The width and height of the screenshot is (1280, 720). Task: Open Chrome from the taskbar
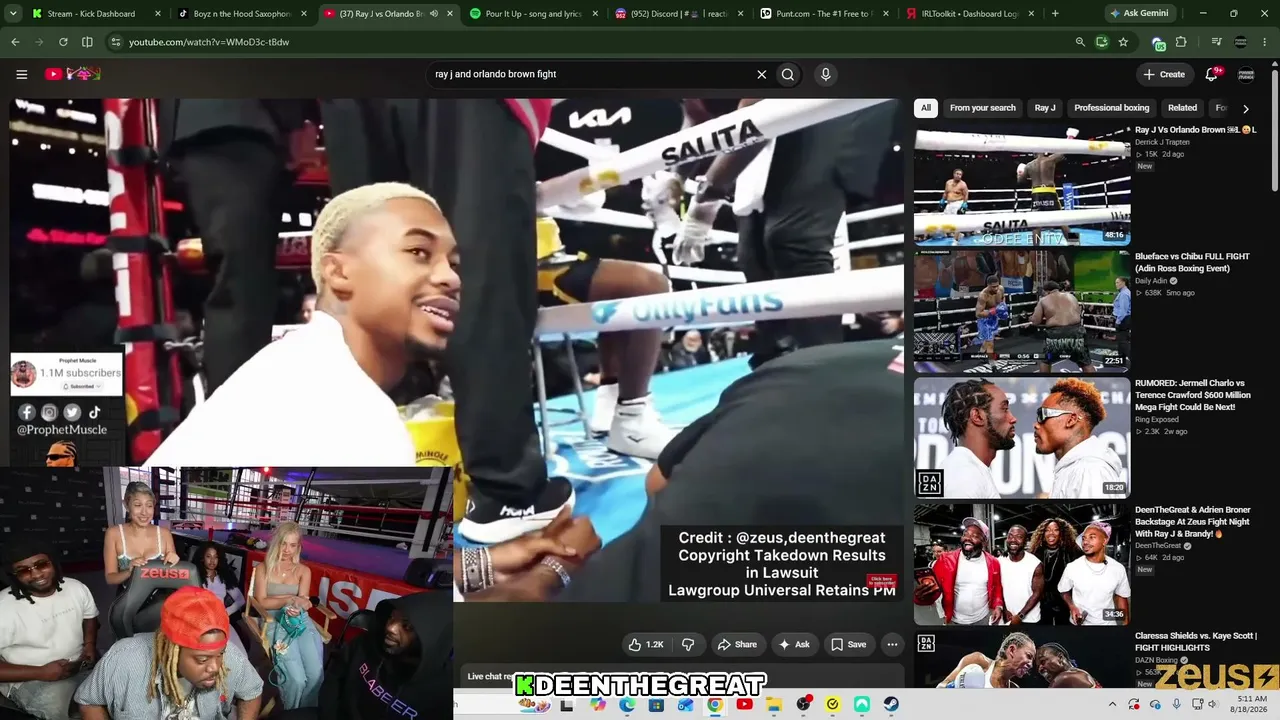click(714, 704)
